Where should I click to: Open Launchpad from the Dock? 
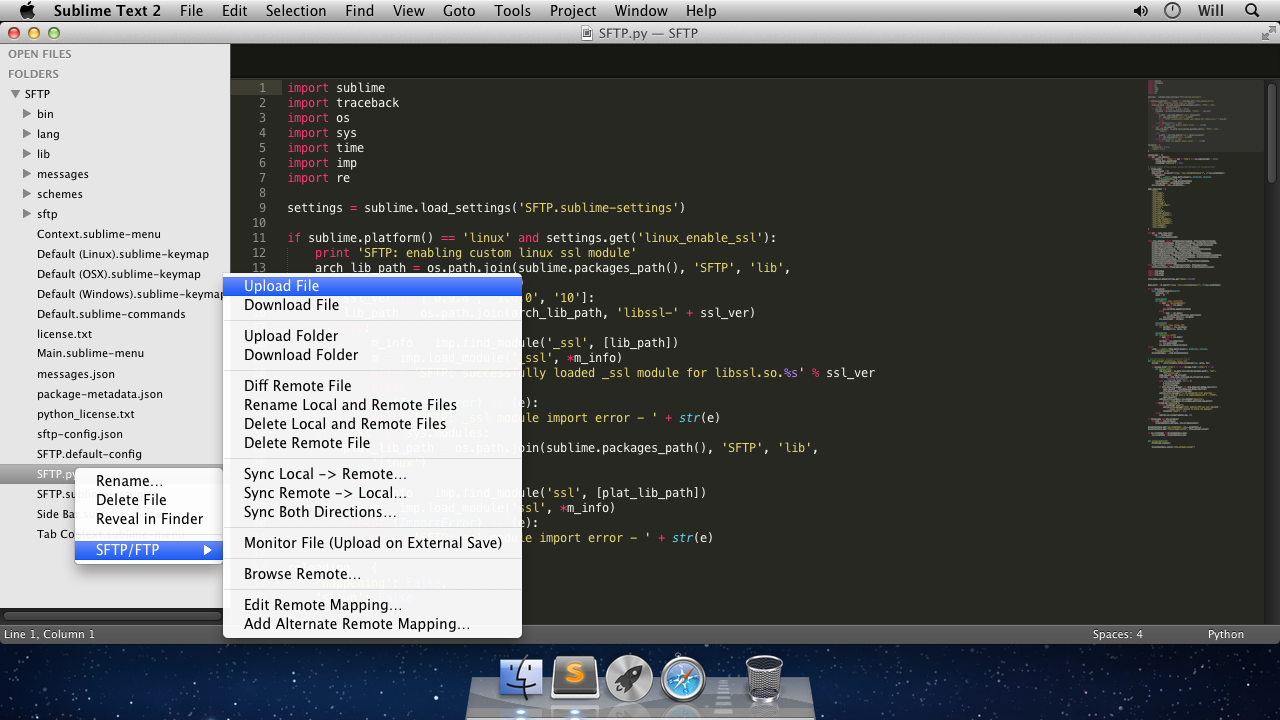click(629, 677)
